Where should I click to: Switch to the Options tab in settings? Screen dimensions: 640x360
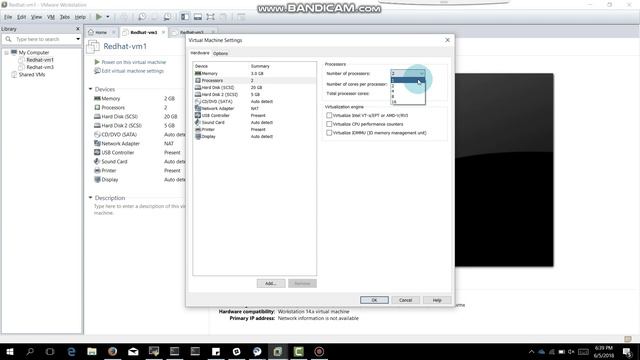coord(220,53)
